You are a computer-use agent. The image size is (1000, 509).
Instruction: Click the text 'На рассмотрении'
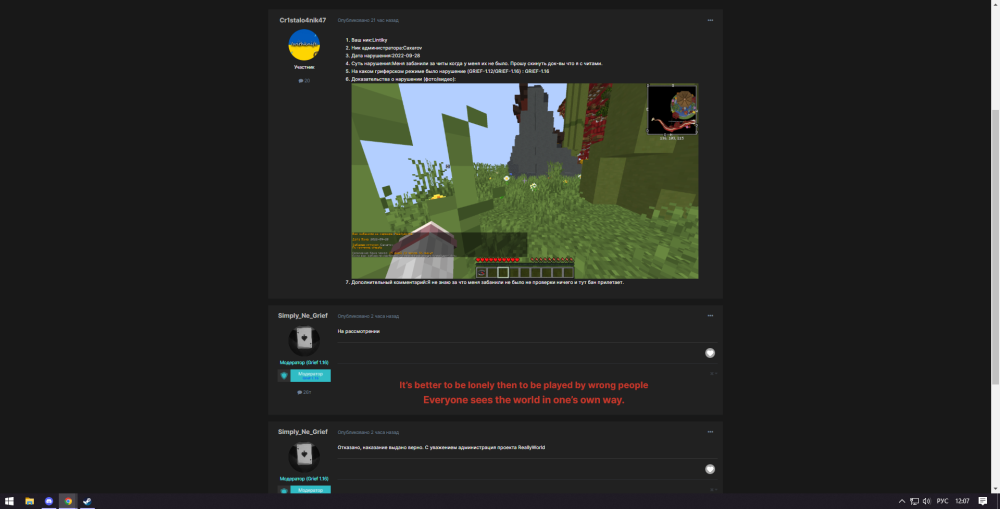tap(358, 332)
